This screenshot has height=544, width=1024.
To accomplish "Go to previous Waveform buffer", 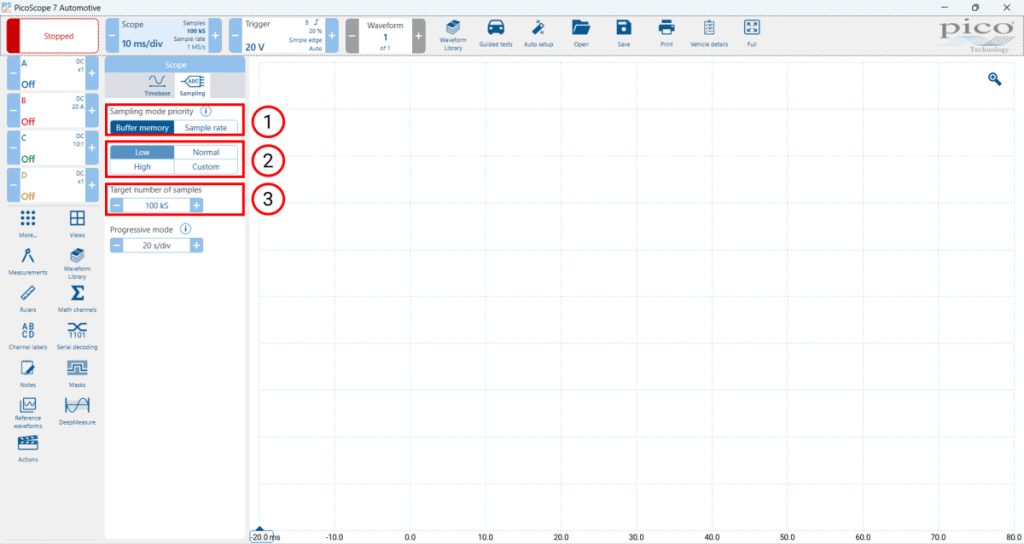I will click(x=352, y=35).
